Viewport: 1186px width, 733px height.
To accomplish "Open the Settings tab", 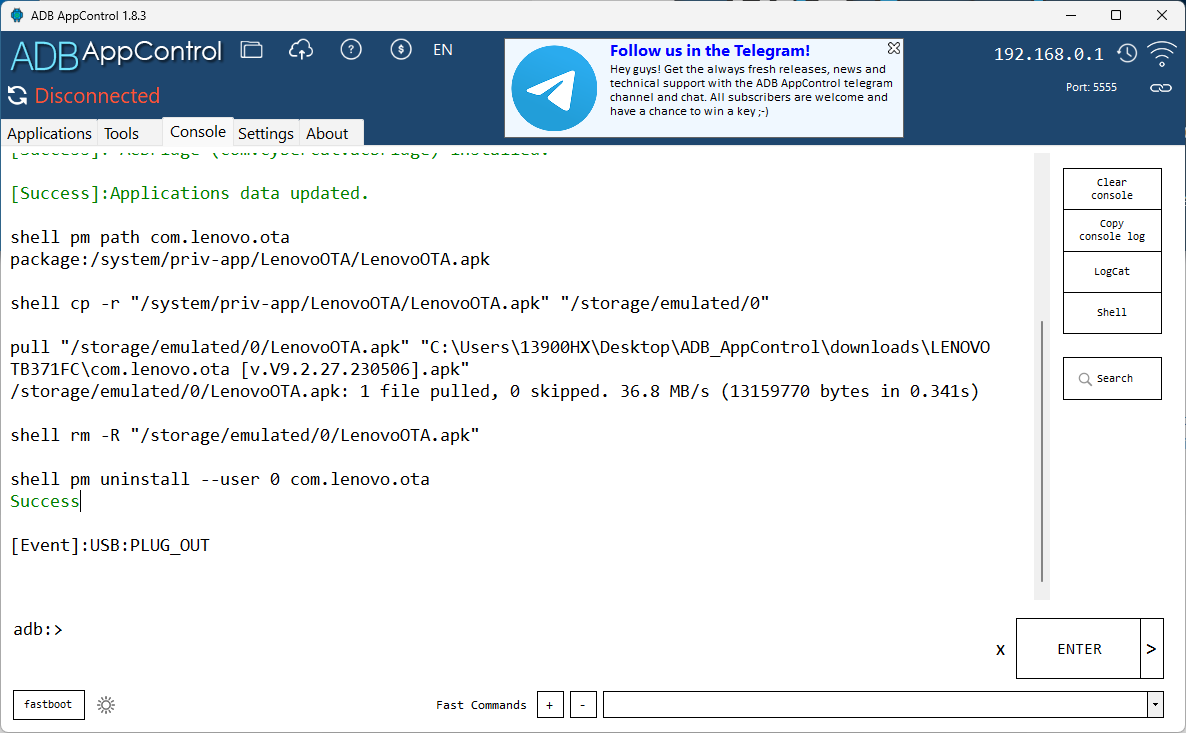I will pyautogui.click(x=265, y=133).
